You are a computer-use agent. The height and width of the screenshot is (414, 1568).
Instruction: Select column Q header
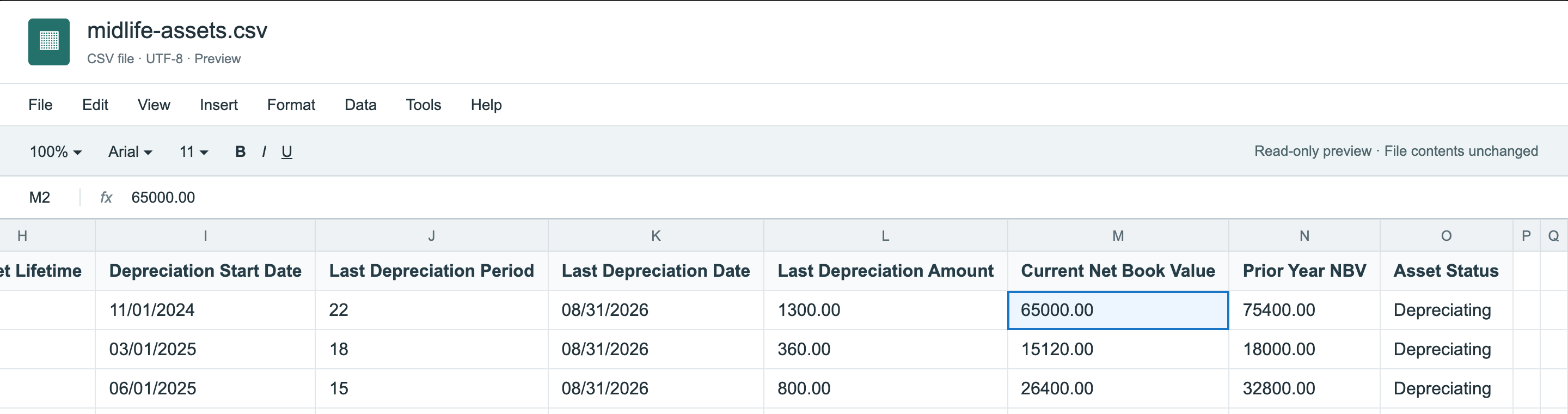click(x=1554, y=236)
